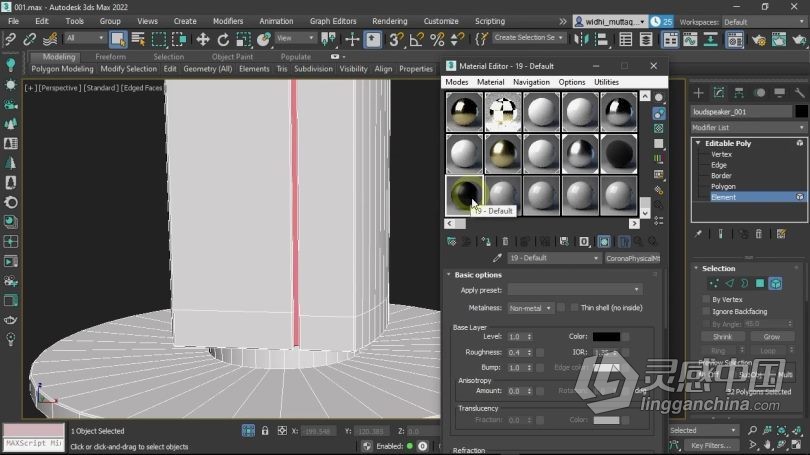Select the gold material sample slot
The height and width of the screenshot is (455, 810).
(502, 154)
